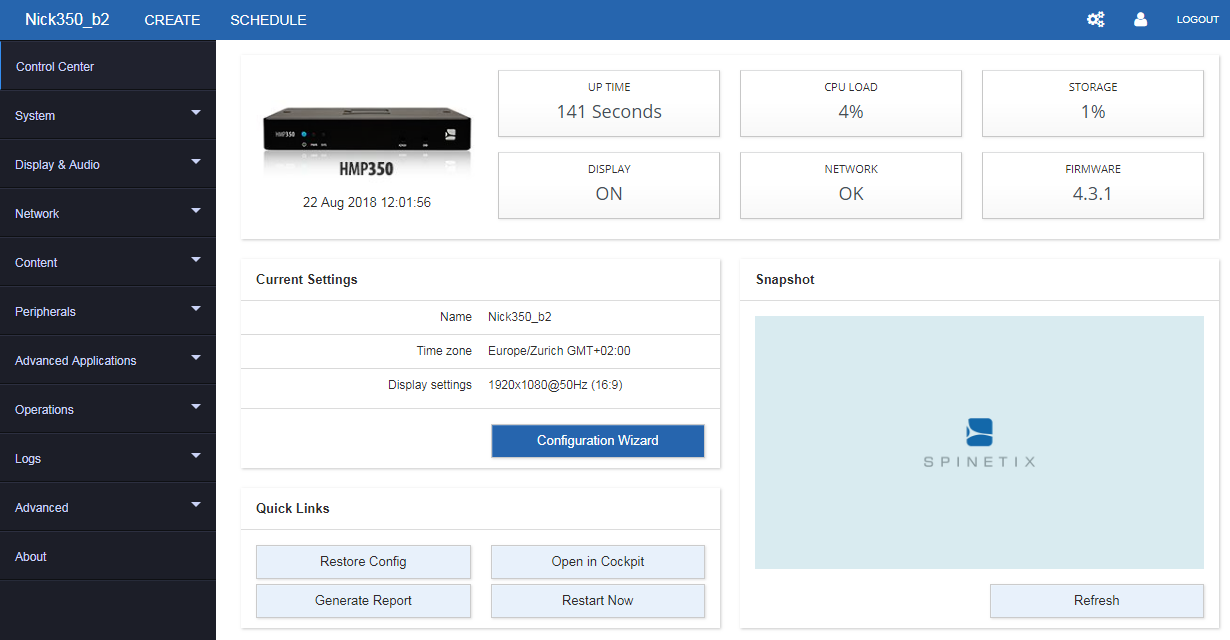Expand the Content sidebar section
Viewport: 1230px width, 640px height.
point(108,262)
